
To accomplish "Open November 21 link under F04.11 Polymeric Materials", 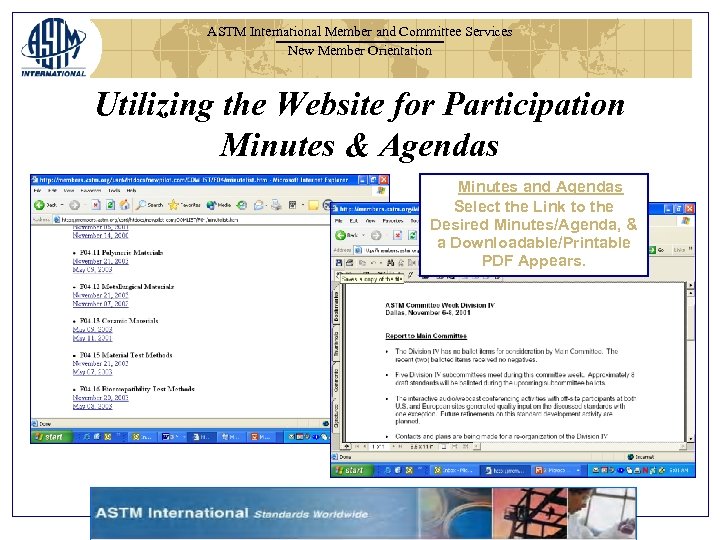I will [x=100, y=261].
